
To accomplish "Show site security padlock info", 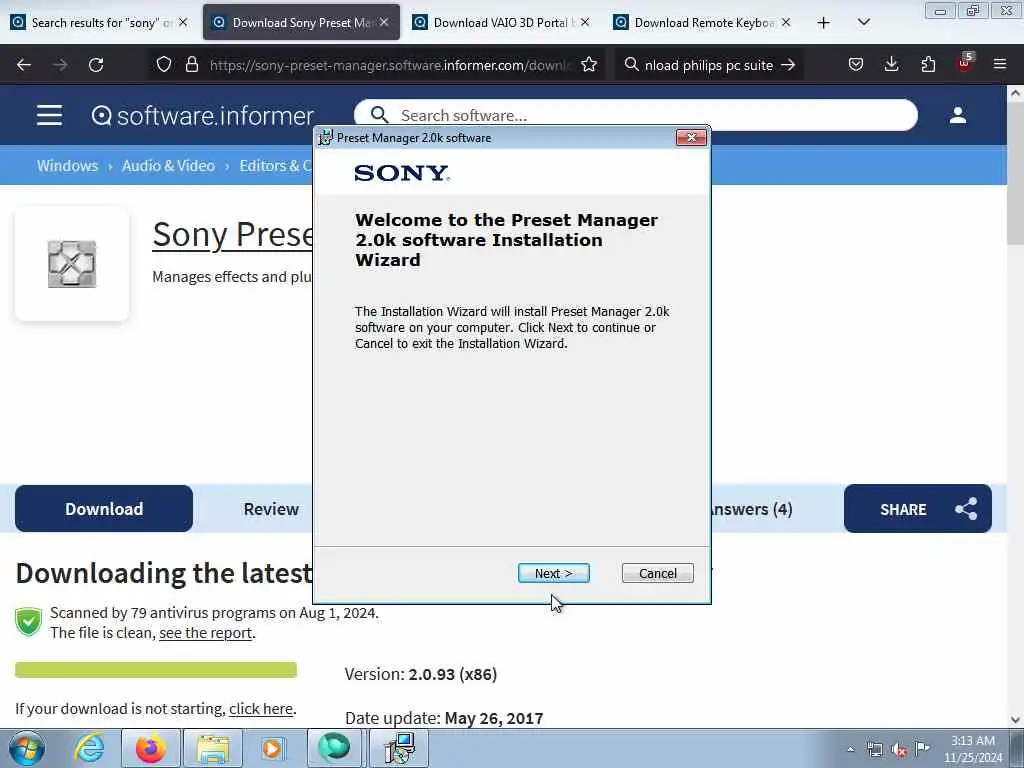I will (x=191, y=65).
